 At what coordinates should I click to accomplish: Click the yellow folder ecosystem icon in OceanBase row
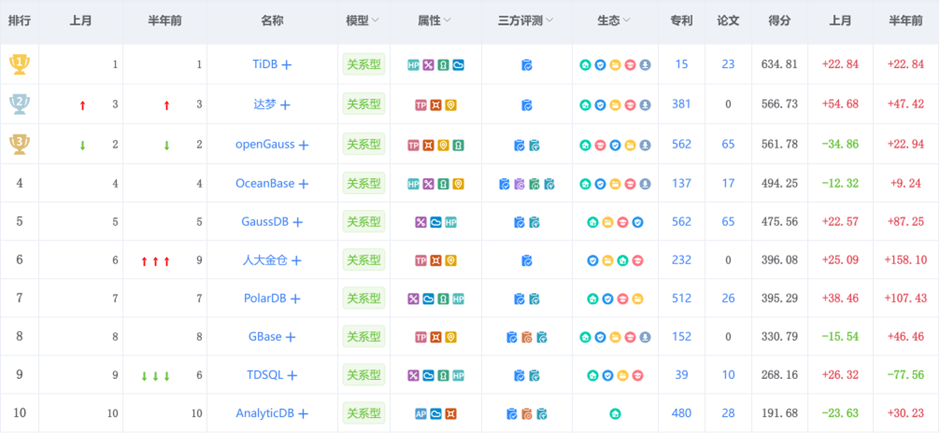tap(615, 184)
